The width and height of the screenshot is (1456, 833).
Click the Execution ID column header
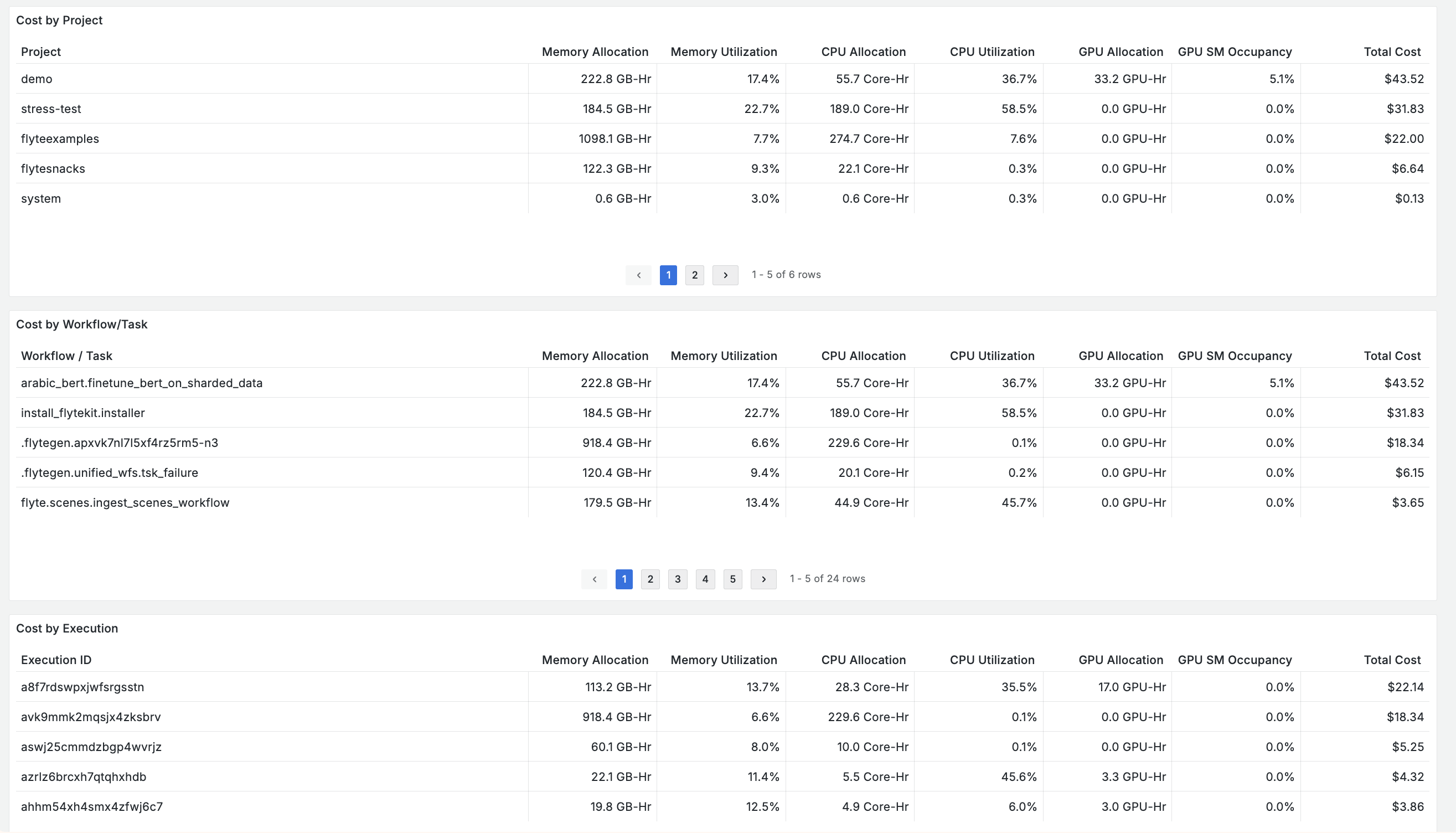[x=56, y=660]
